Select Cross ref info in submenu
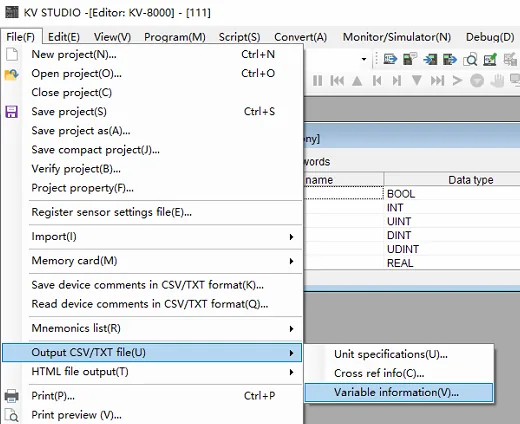 tap(399, 373)
